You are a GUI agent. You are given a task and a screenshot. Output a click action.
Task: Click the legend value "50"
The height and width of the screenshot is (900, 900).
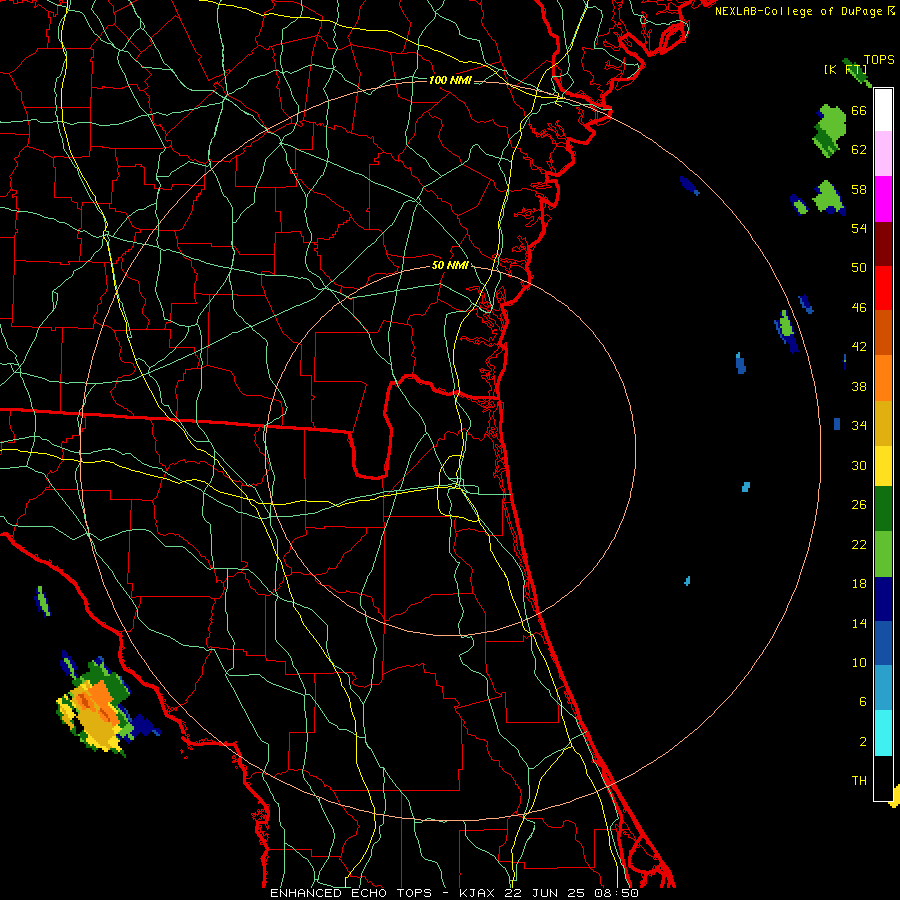coord(859,268)
